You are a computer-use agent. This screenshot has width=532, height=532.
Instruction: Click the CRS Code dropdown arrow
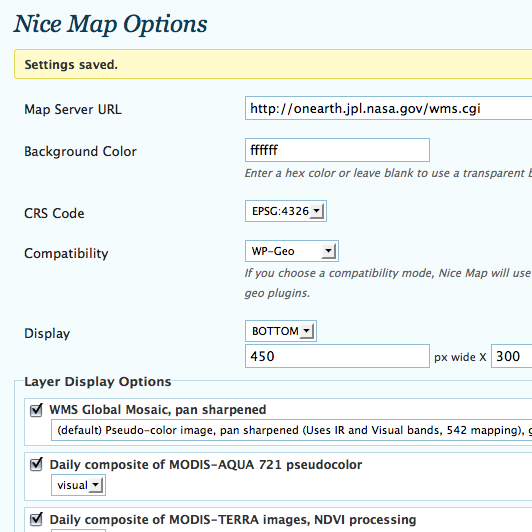click(317, 211)
